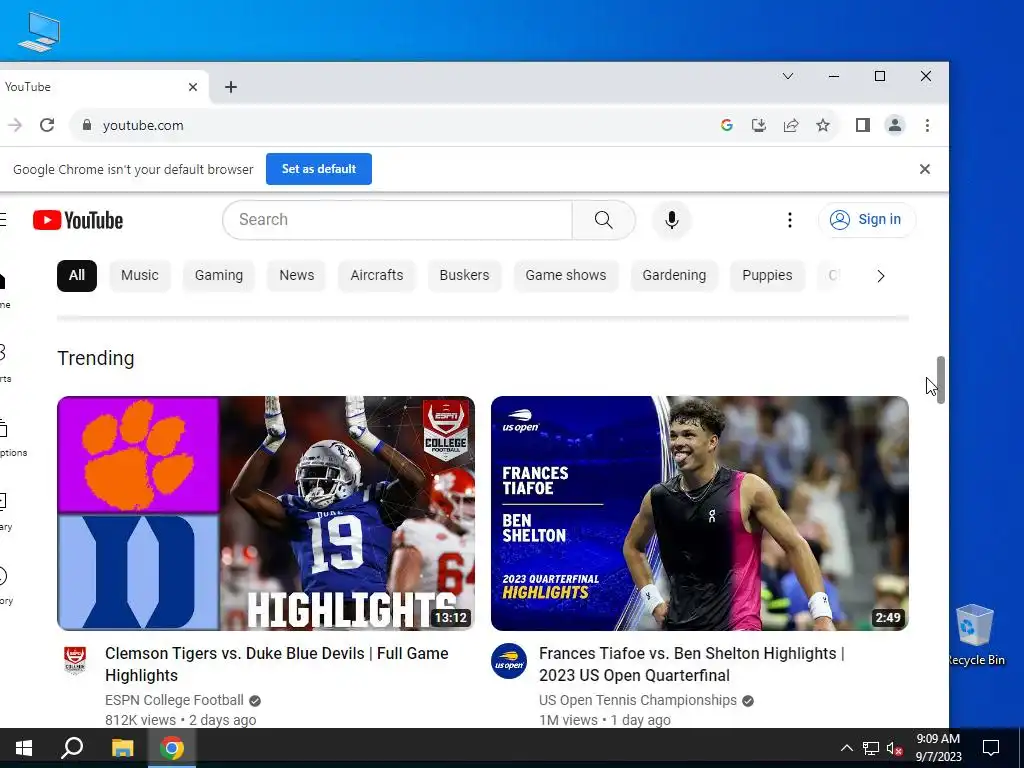Screen dimensions: 1024x768
Task: Share this page icon
Action: 791,125
